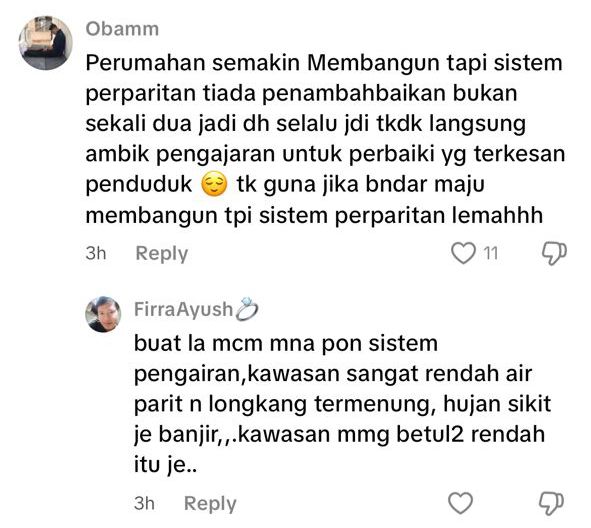Reply to FirraAyush's comment
This screenshot has width=591, height=528.
[210, 504]
